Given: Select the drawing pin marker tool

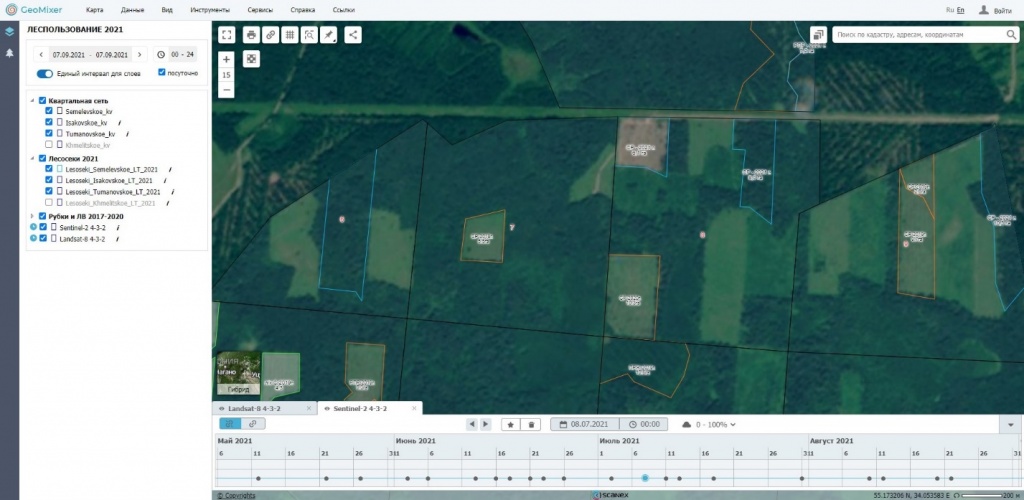Looking at the screenshot, I should pyautogui.click(x=328, y=35).
